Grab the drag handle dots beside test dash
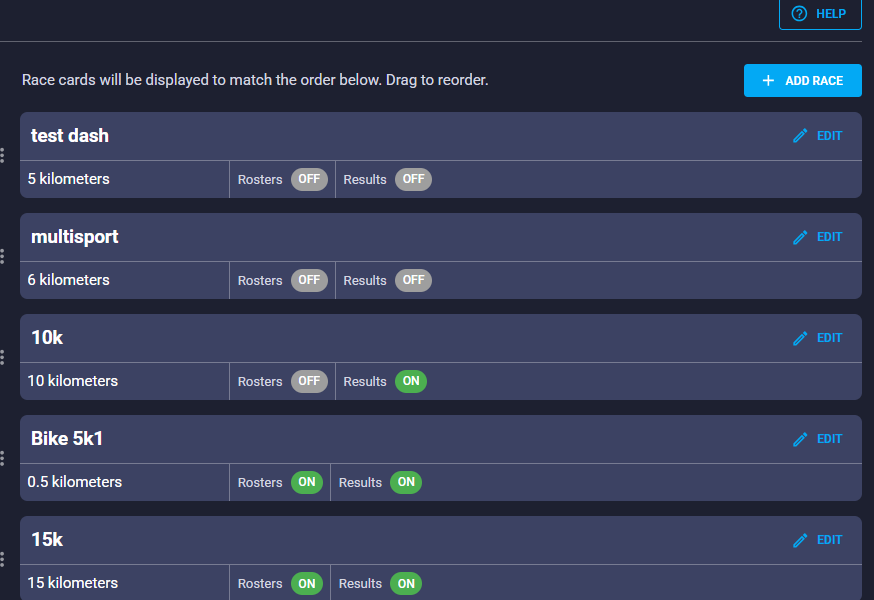This screenshot has width=874, height=600. [x=3, y=156]
